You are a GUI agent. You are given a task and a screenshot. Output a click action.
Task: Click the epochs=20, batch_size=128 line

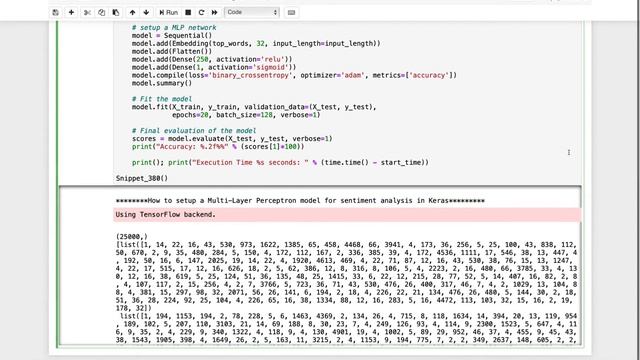click(246, 115)
